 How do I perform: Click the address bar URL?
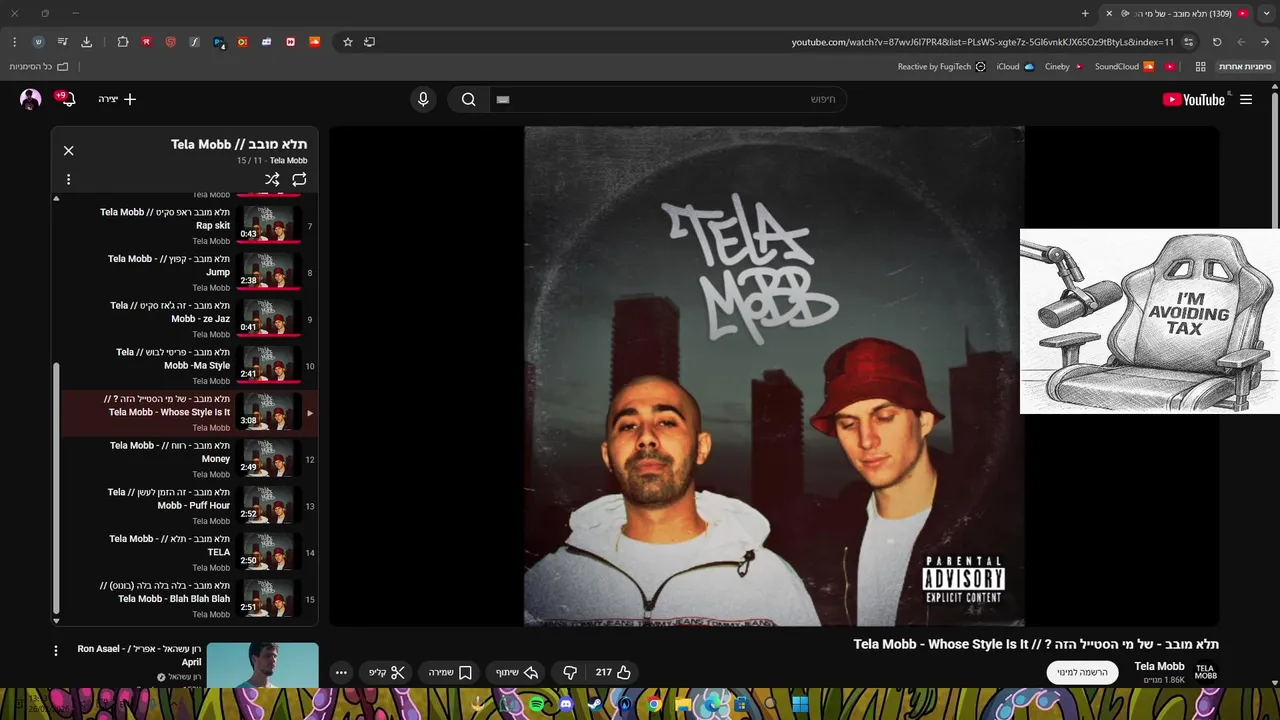[x=982, y=42]
